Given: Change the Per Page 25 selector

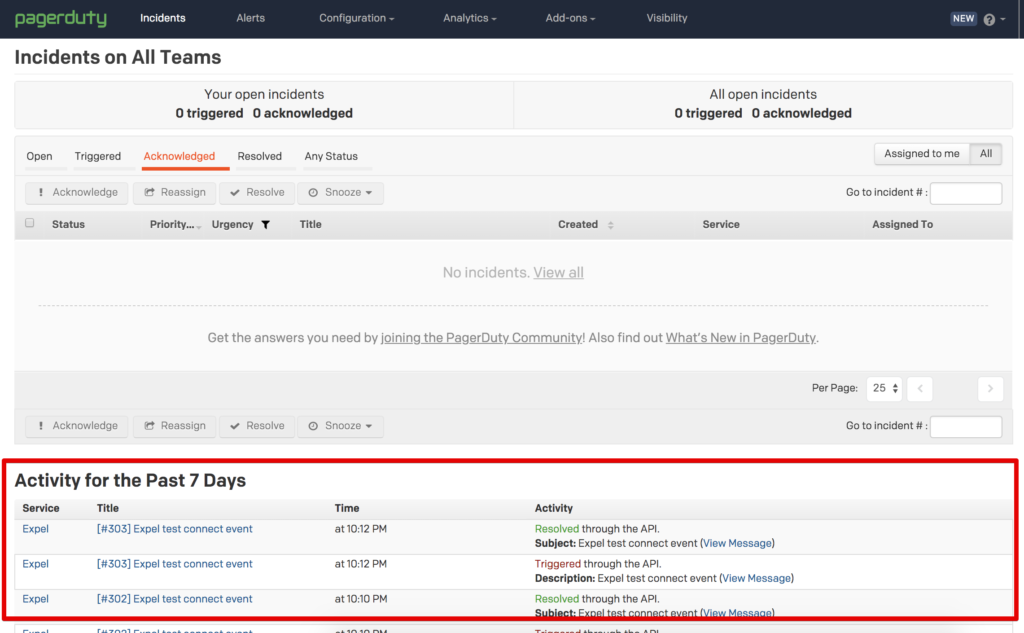Looking at the screenshot, I should (884, 389).
